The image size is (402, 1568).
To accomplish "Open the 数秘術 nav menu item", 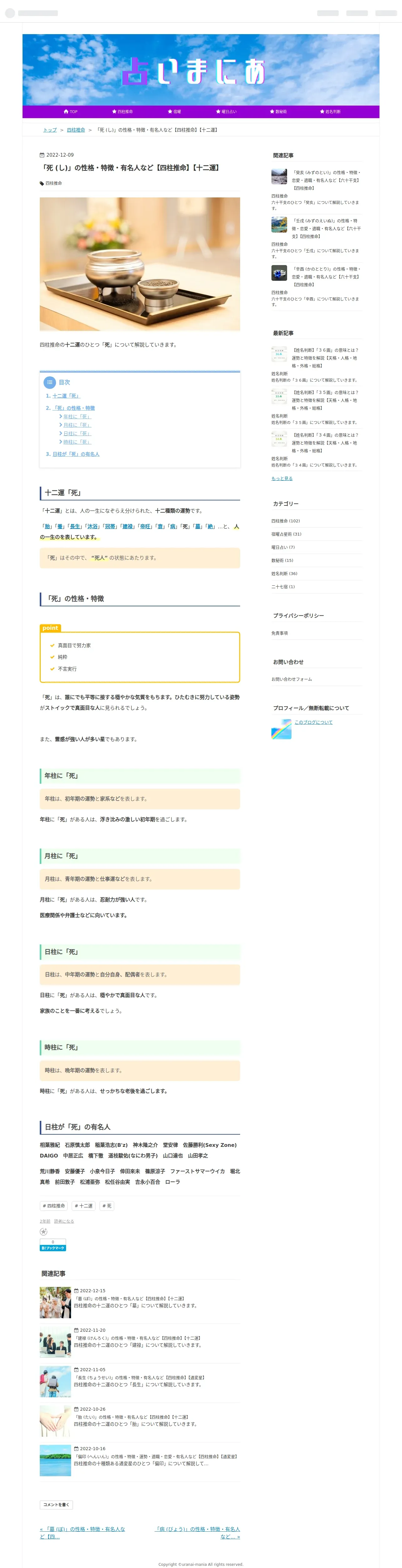I will [279, 112].
